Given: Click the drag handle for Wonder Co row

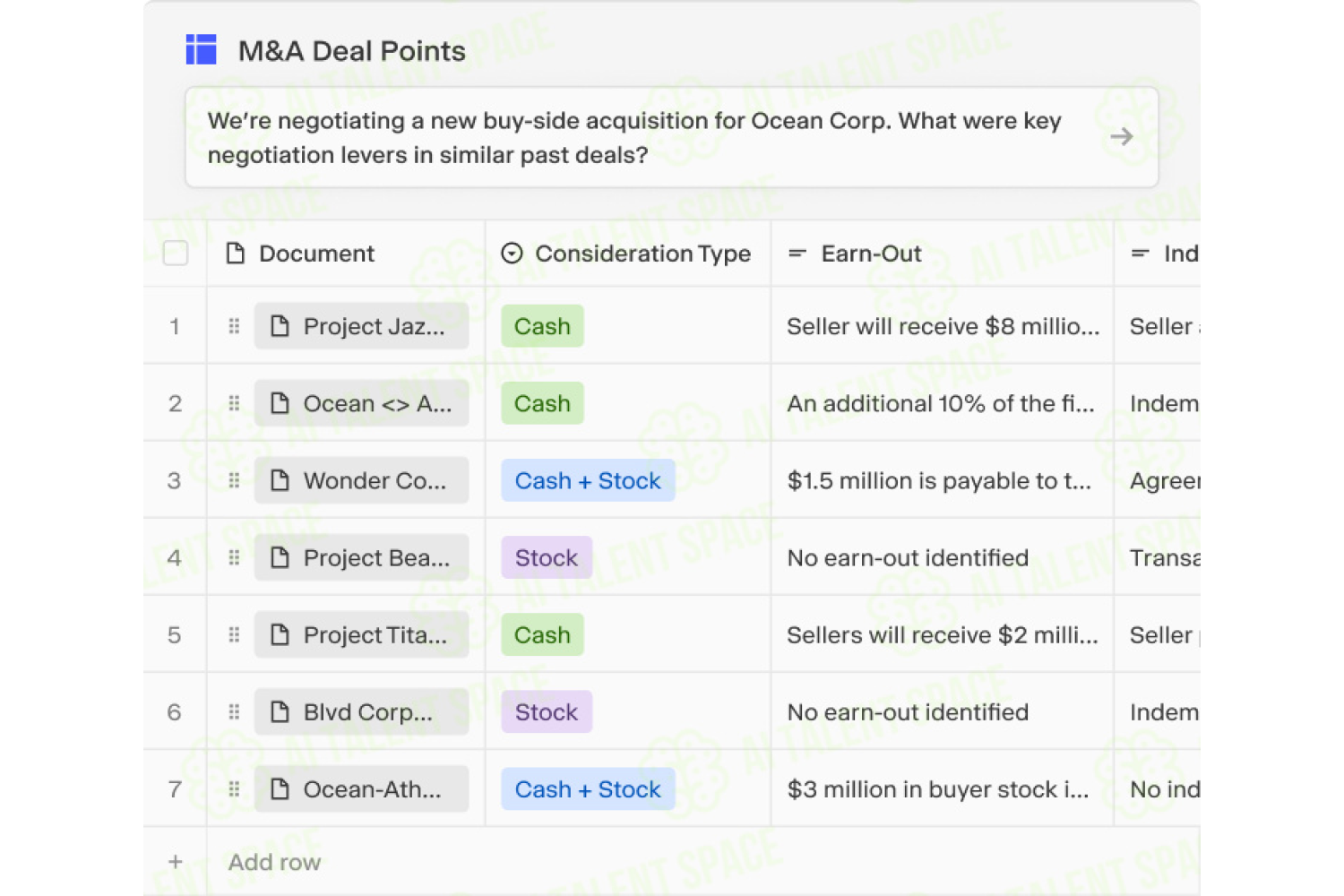Looking at the screenshot, I should tap(234, 480).
